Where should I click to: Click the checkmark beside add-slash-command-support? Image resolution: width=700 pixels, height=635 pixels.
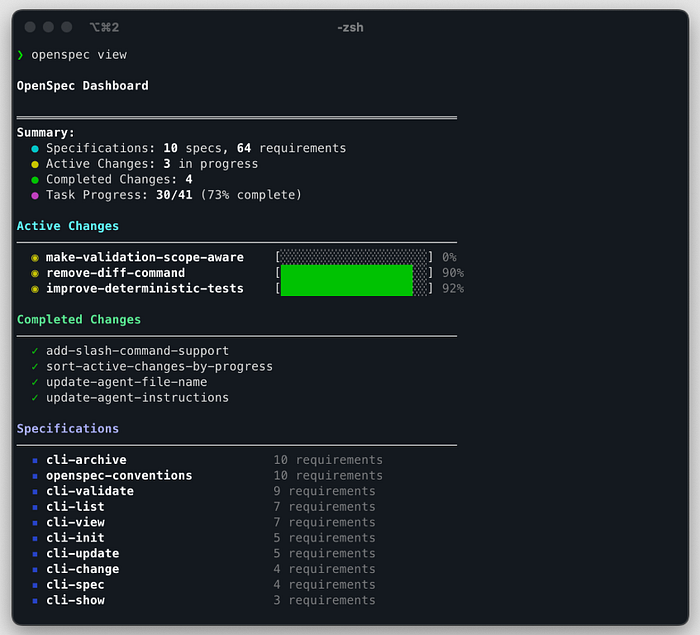point(35,351)
